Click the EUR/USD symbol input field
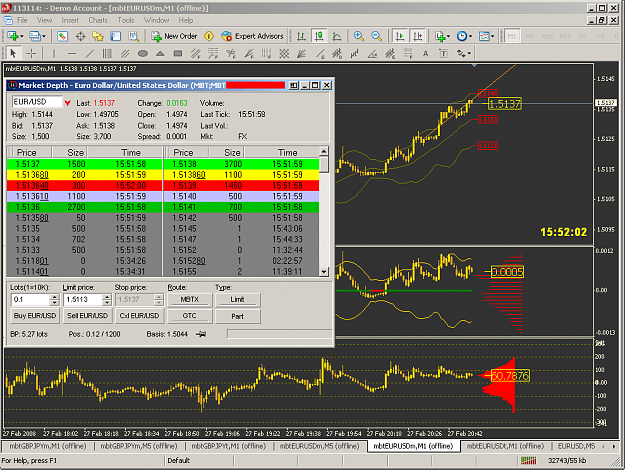 coord(37,102)
